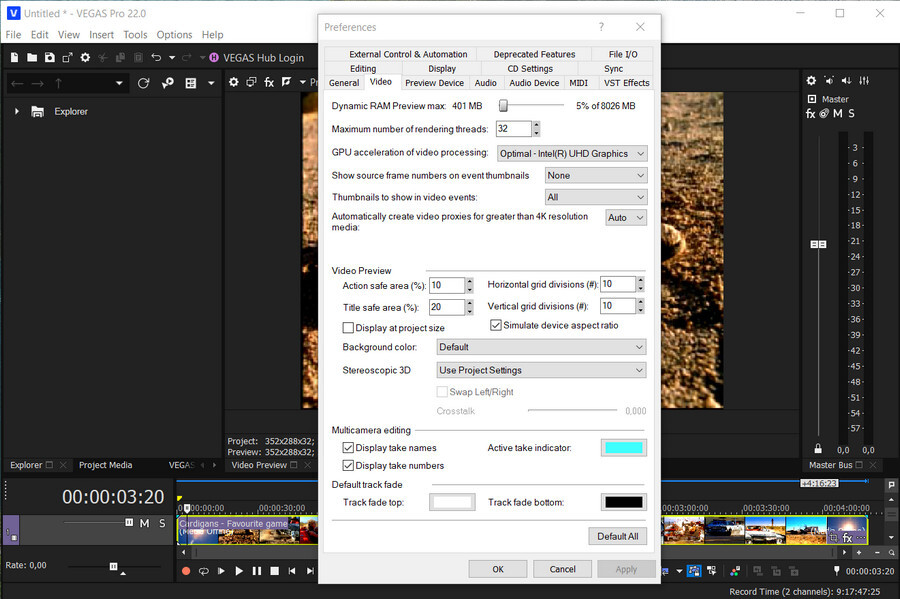Click the Master bus lock icon

tap(818, 449)
